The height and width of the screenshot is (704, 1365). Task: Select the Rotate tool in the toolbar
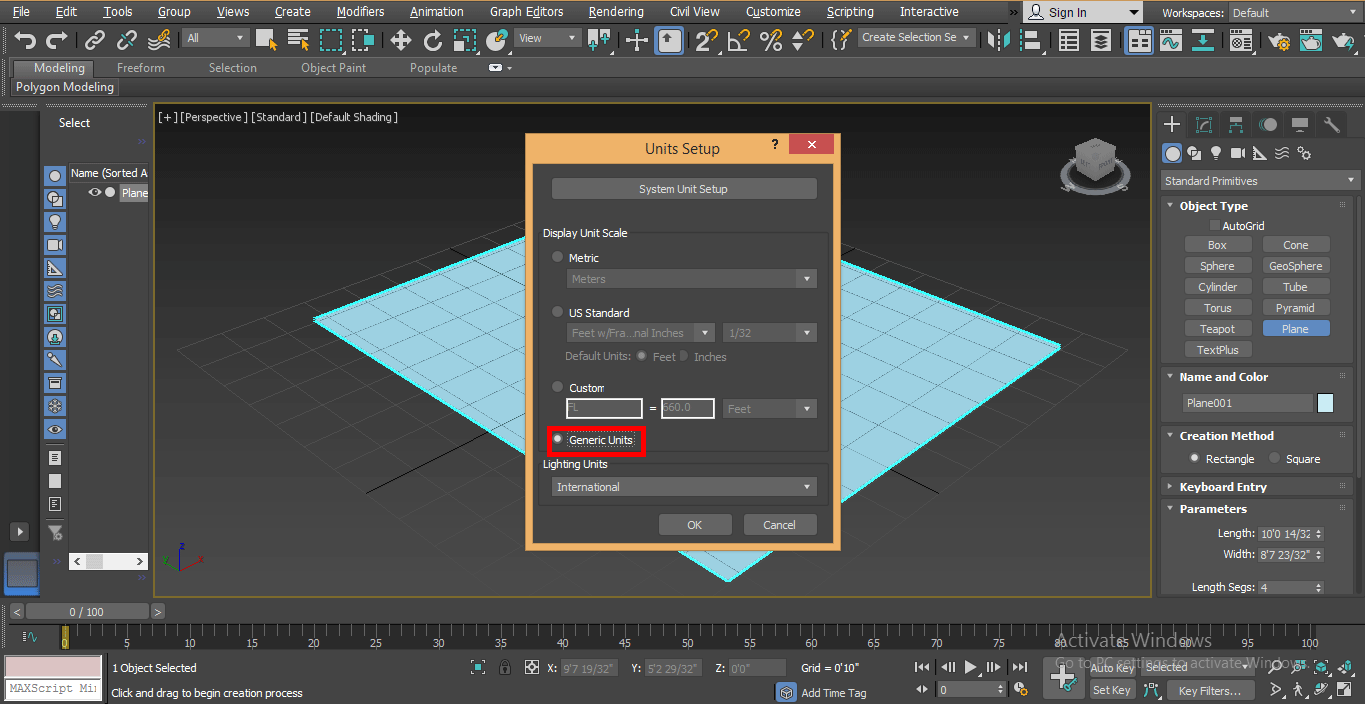(x=432, y=40)
